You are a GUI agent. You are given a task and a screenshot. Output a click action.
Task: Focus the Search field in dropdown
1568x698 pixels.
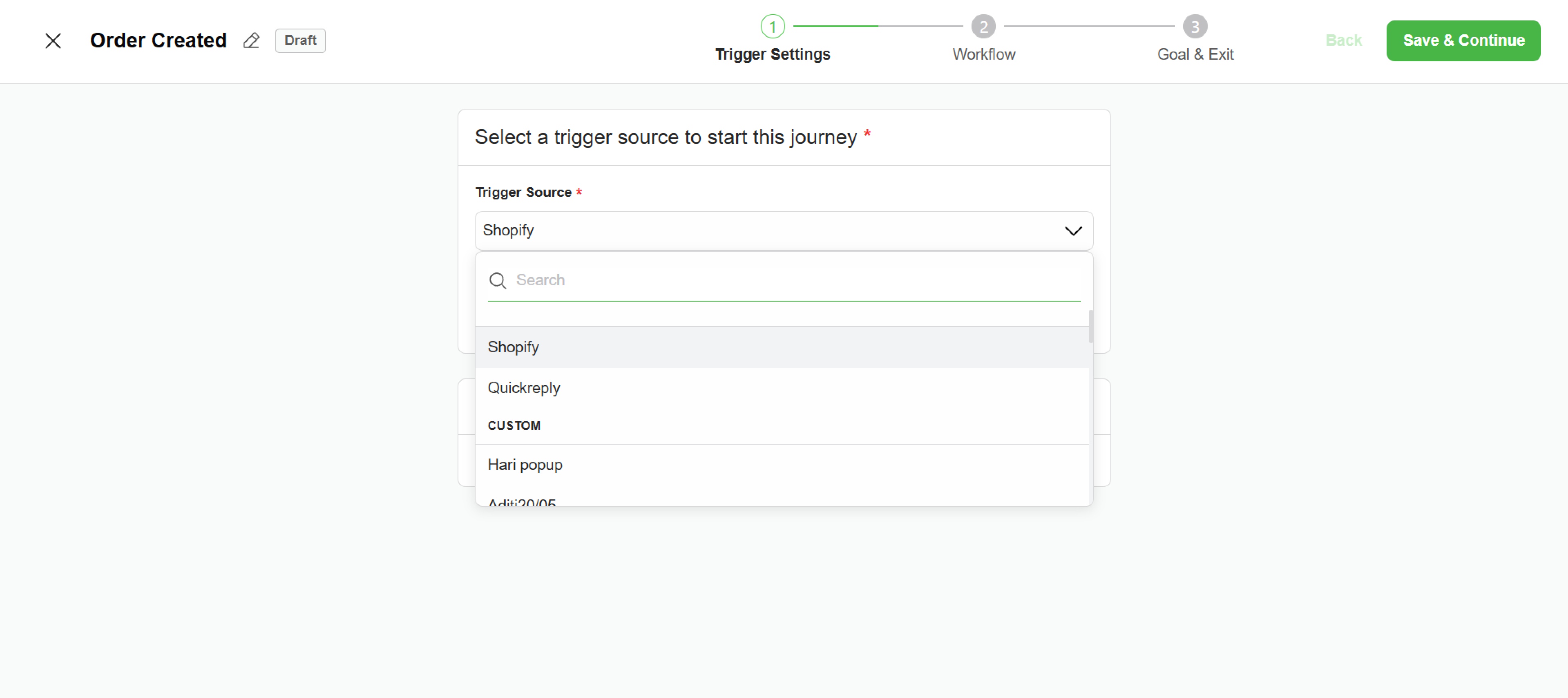point(791,280)
